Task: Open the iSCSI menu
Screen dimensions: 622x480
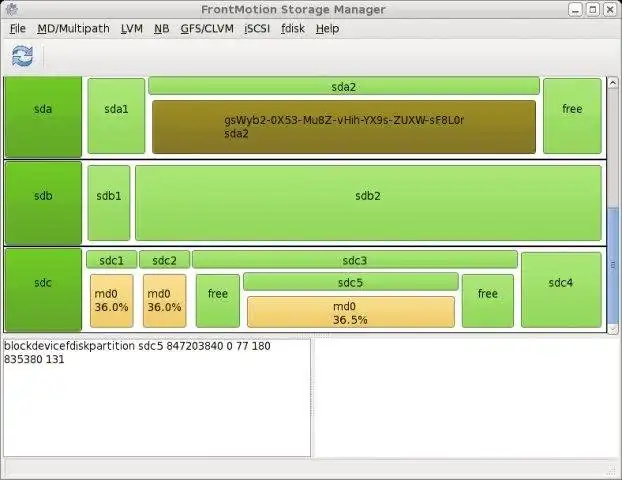Action: coord(257,29)
